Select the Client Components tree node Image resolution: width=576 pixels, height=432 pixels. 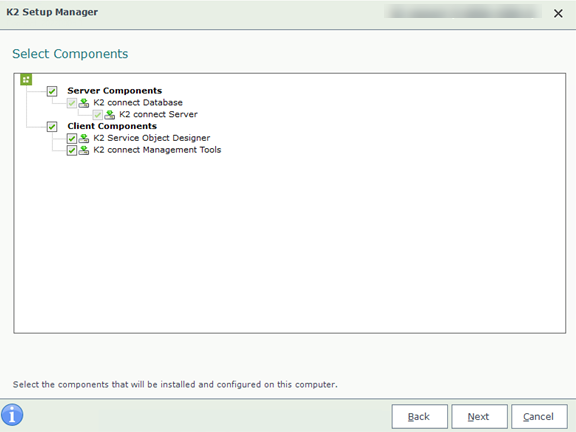click(112, 126)
